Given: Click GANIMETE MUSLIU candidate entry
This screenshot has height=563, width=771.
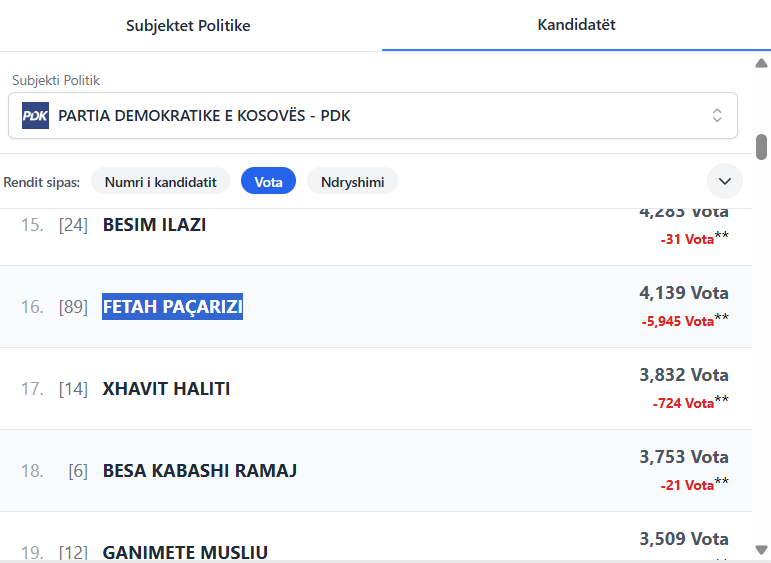Looking at the screenshot, I should click(x=185, y=551).
